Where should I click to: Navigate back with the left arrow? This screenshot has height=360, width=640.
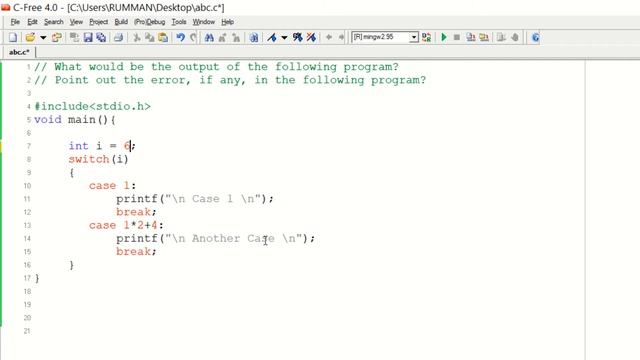[329, 38]
